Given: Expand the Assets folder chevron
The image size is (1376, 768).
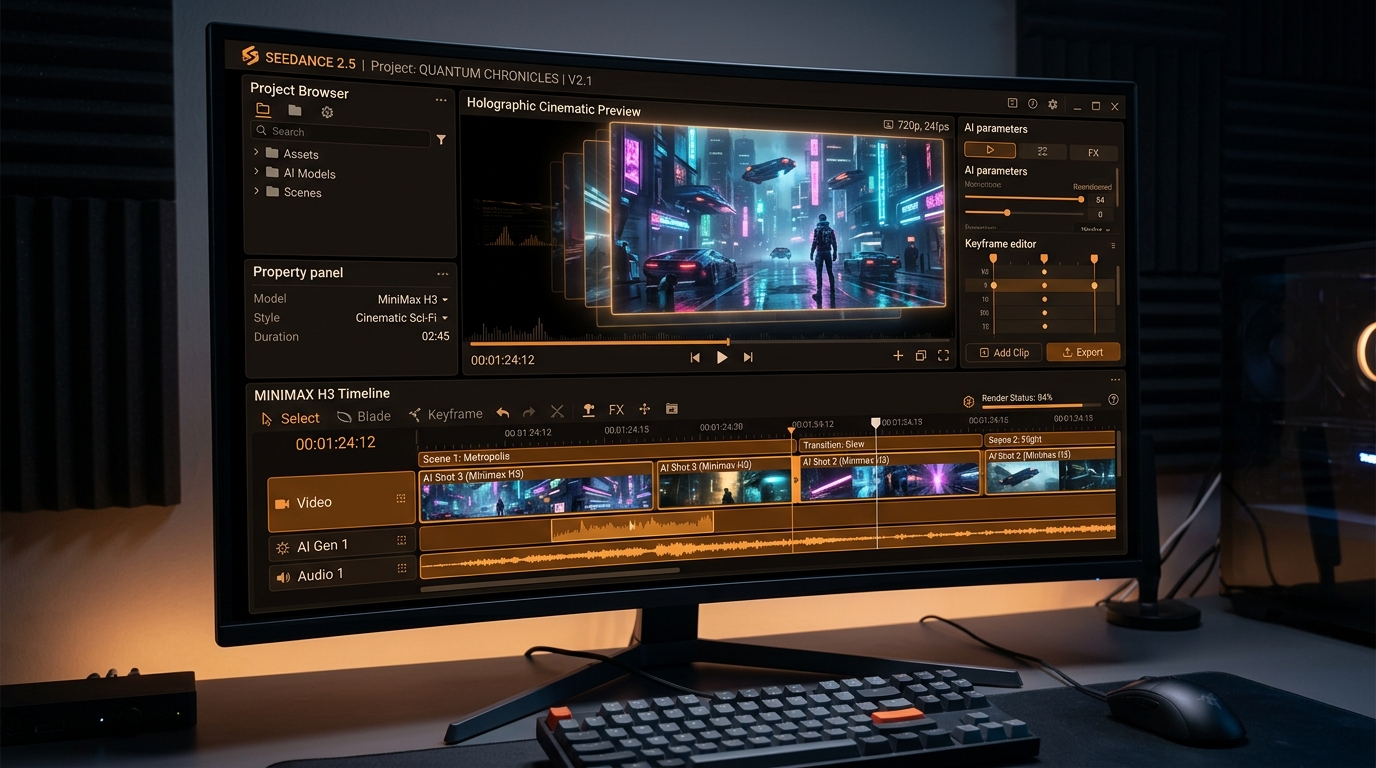Looking at the screenshot, I should (x=256, y=153).
